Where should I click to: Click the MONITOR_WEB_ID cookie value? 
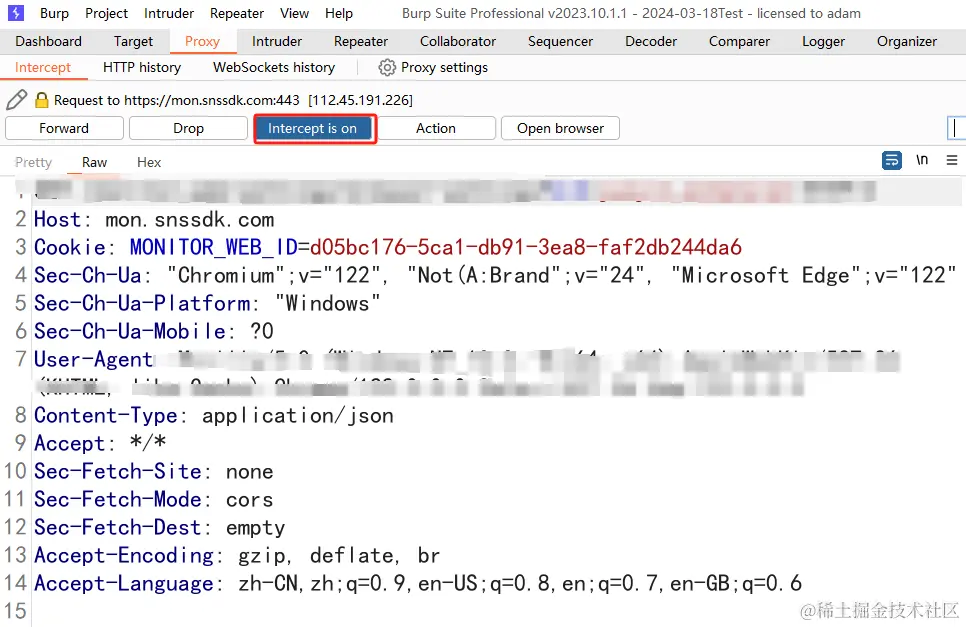click(526, 247)
